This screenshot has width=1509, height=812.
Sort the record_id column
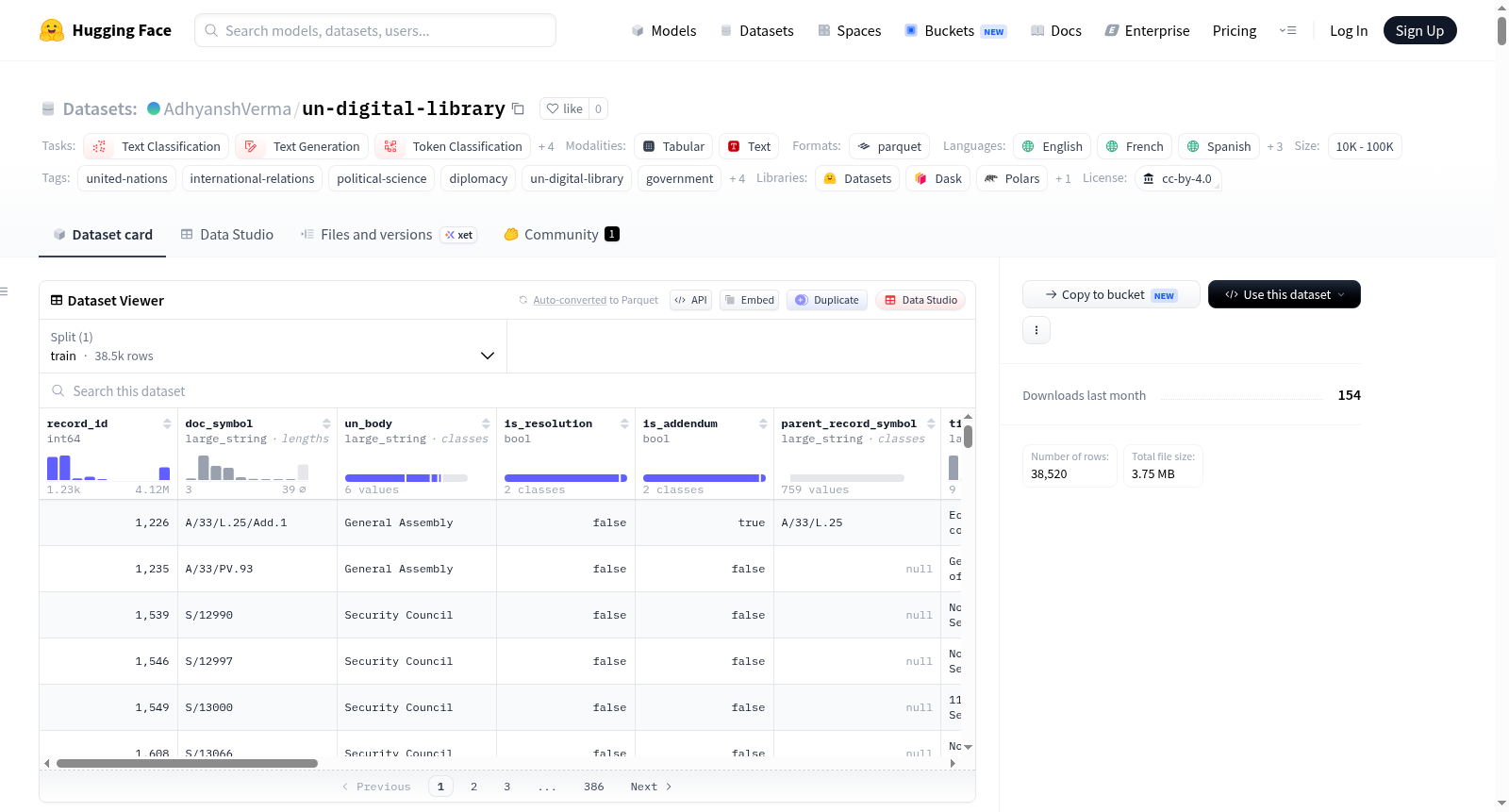pos(167,424)
